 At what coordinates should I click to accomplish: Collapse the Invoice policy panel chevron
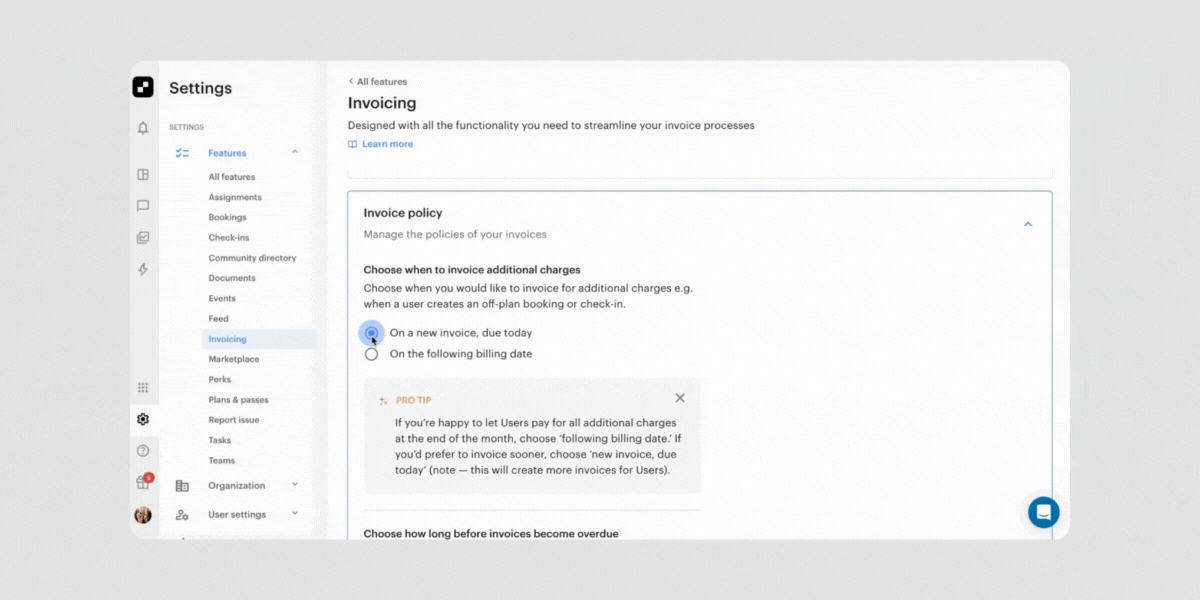[x=1027, y=224]
